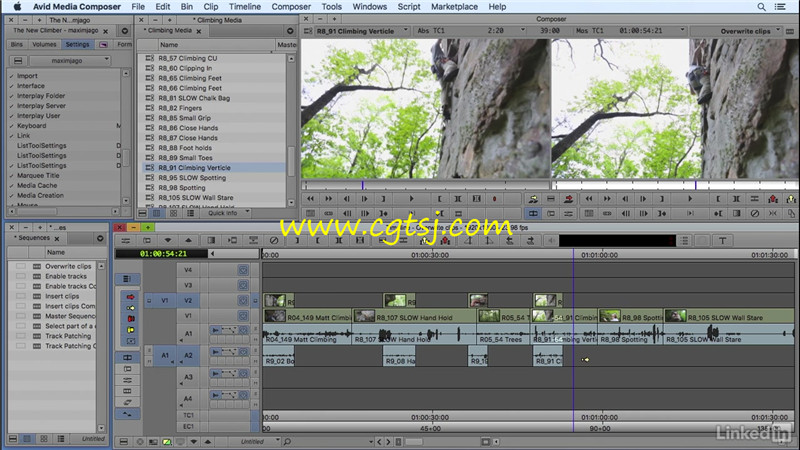The width and height of the screenshot is (800, 450).
Task: Play the record monitor sequence
Action: pyautogui.click(x=690, y=199)
